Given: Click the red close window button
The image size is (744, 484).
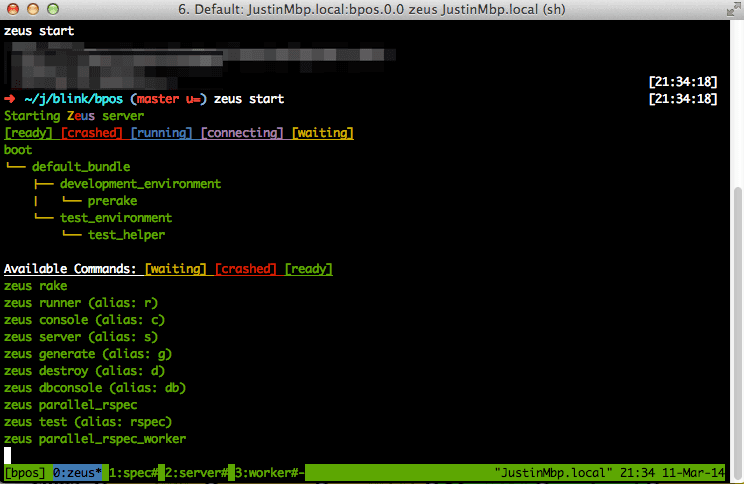Looking at the screenshot, I should pos(13,10).
